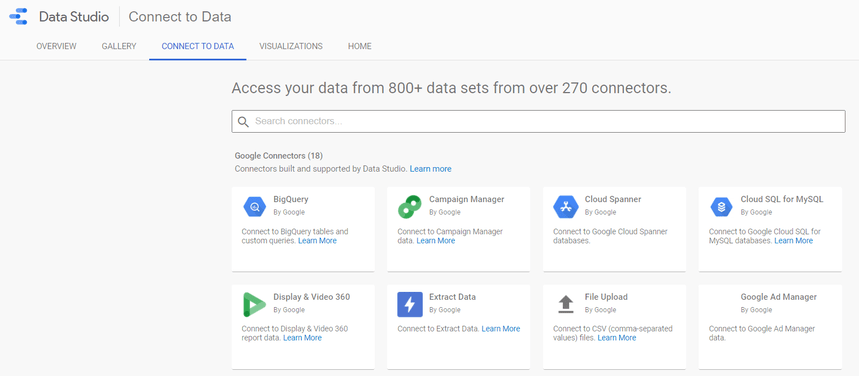Screen dimensions: 859x376
Task: Select the Campaign Manager green icon
Action: [410, 207]
